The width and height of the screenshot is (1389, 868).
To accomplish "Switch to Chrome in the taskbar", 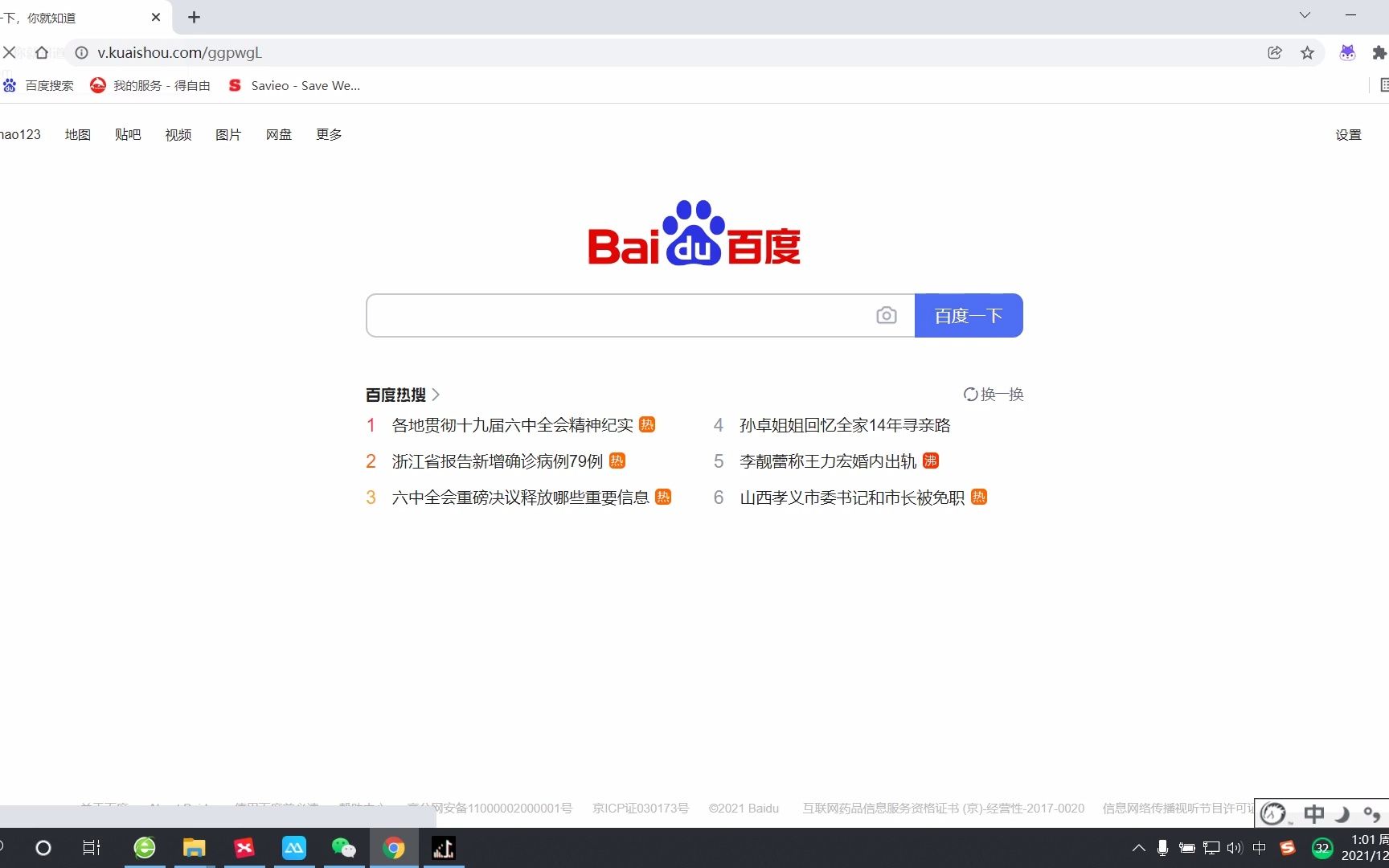I will (394, 848).
